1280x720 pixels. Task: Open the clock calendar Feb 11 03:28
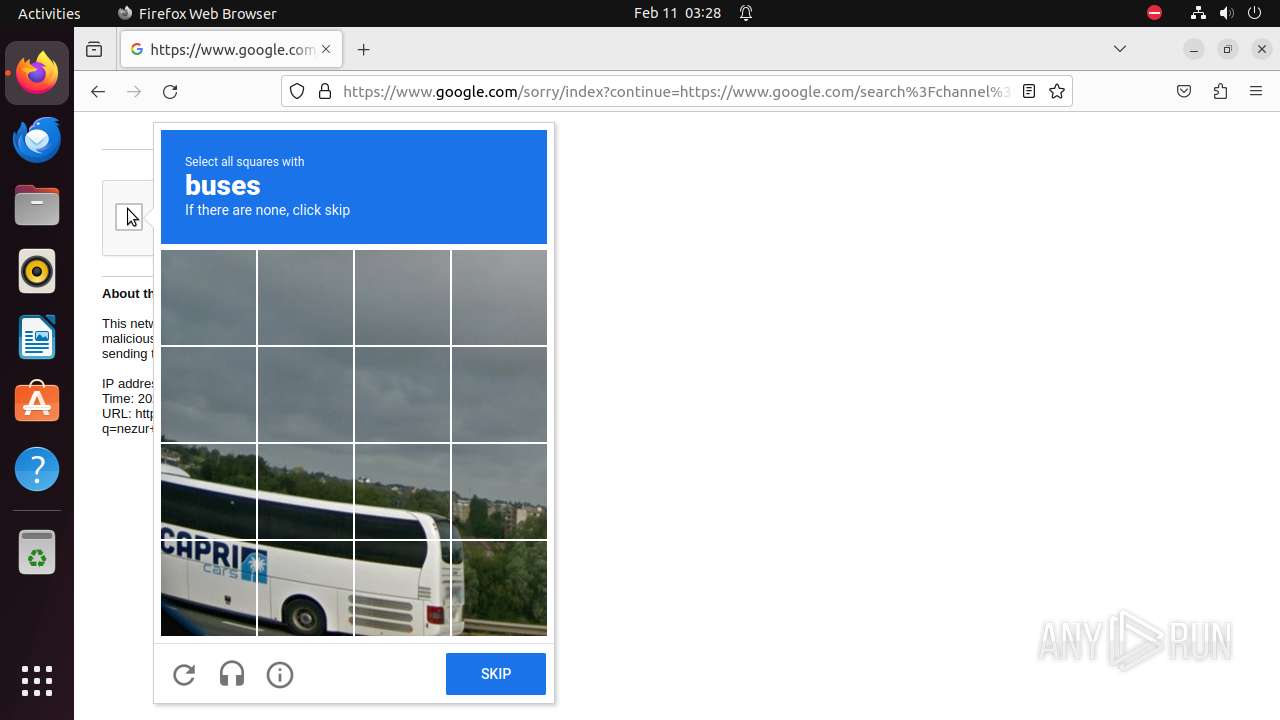[678, 13]
